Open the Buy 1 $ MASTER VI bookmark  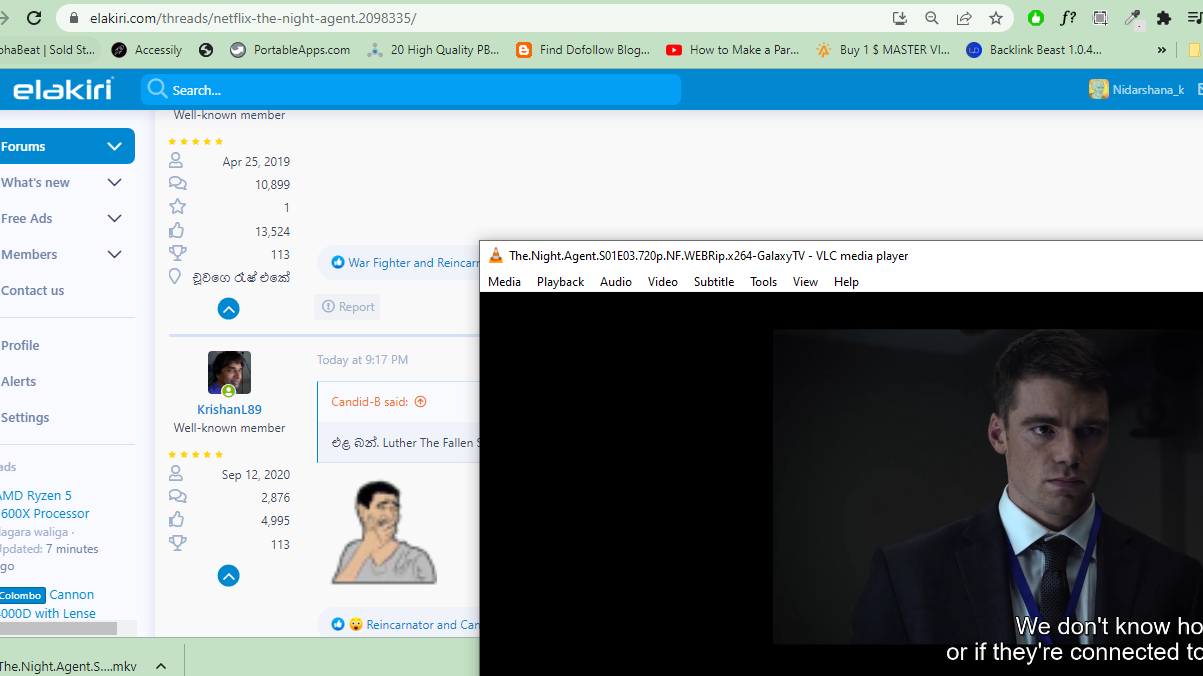883,50
